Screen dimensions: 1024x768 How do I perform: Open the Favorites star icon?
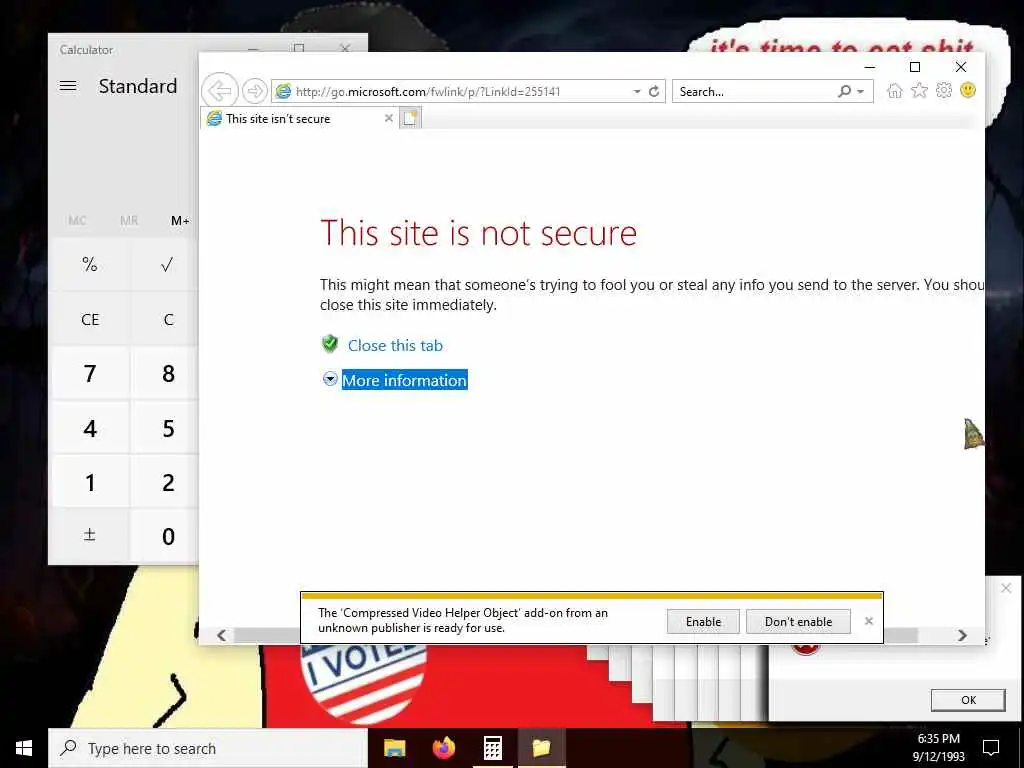tap(920, 90)
